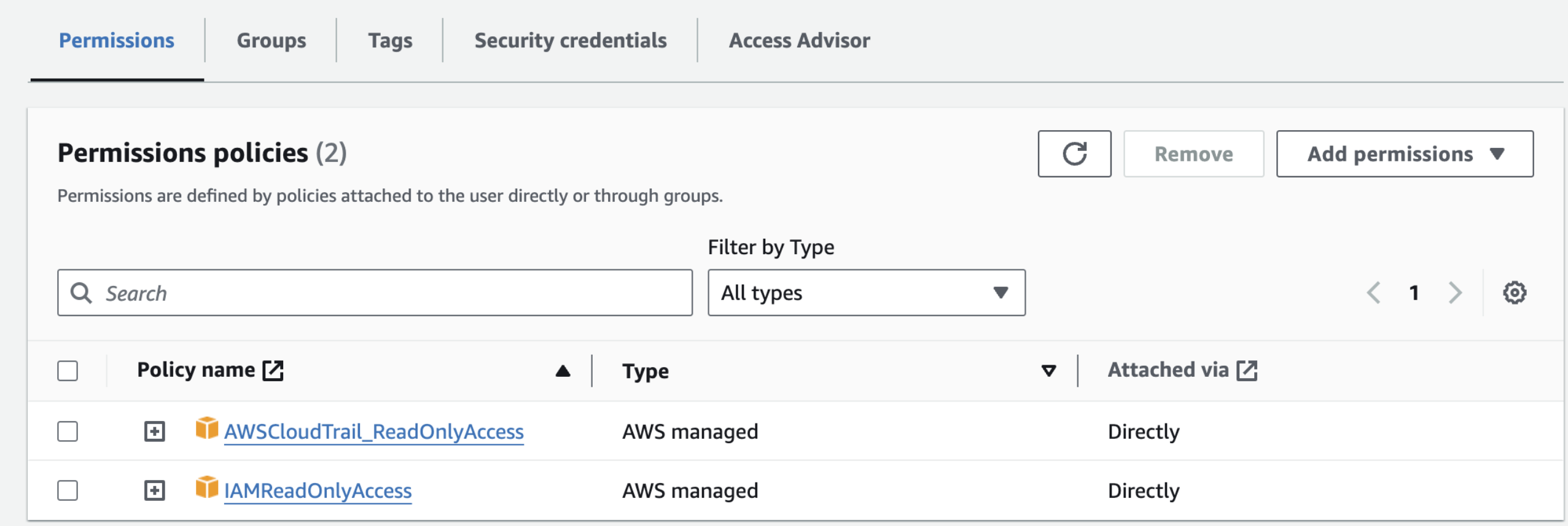The width and height of the screenshot is (1568, 526).
Task: Click the Type column header
Action: click(x=646, y=371)
